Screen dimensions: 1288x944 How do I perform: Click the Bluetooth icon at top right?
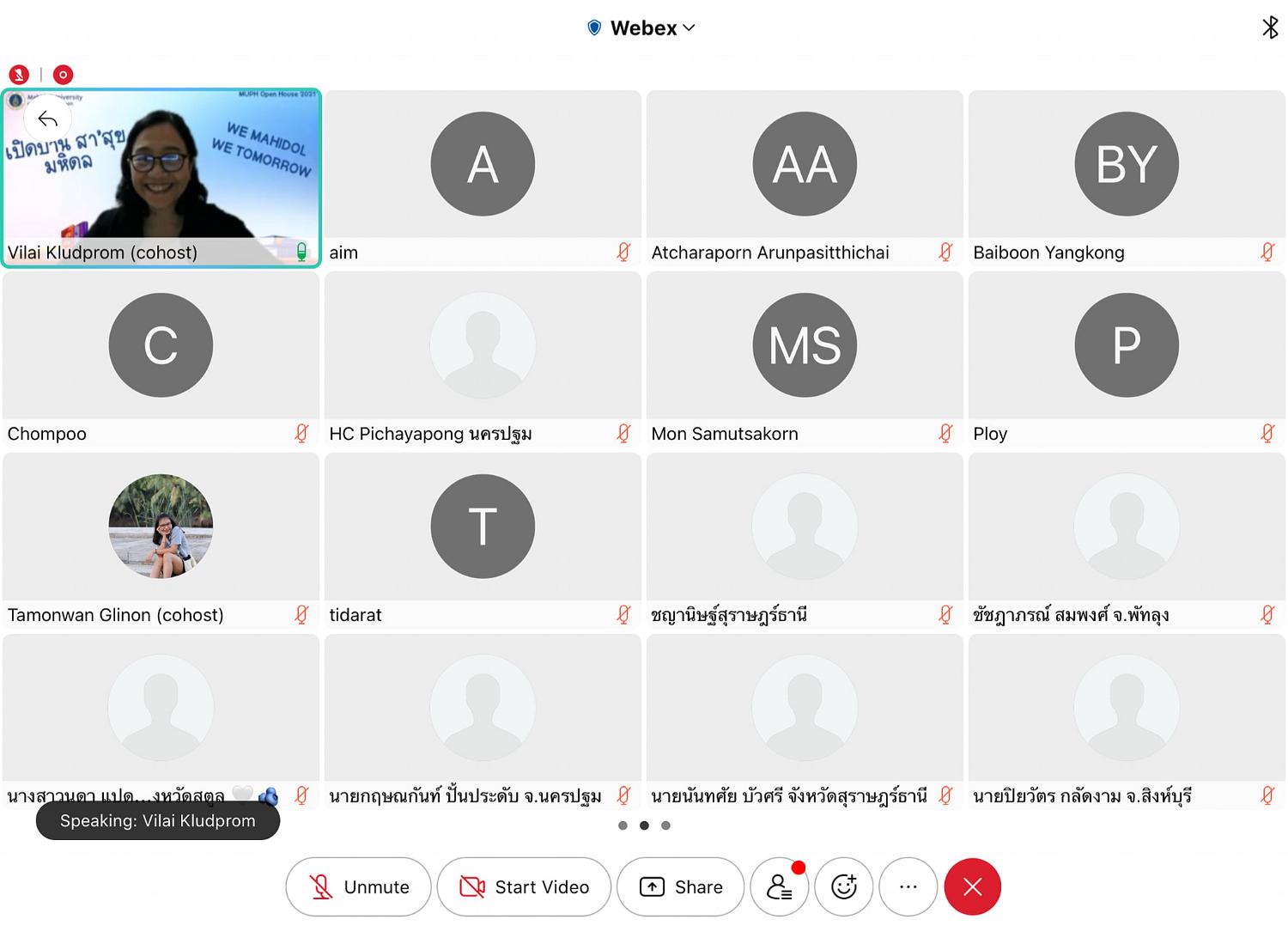pyautogui.click(x=1270, y=27)
